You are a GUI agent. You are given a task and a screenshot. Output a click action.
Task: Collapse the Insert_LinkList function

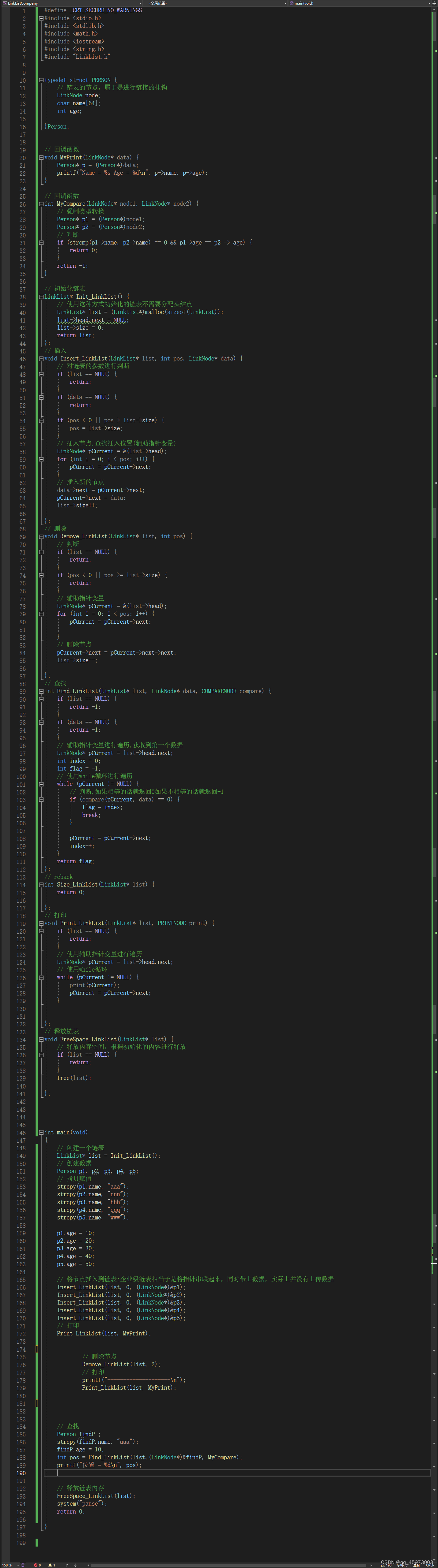(x=41, y=359)
